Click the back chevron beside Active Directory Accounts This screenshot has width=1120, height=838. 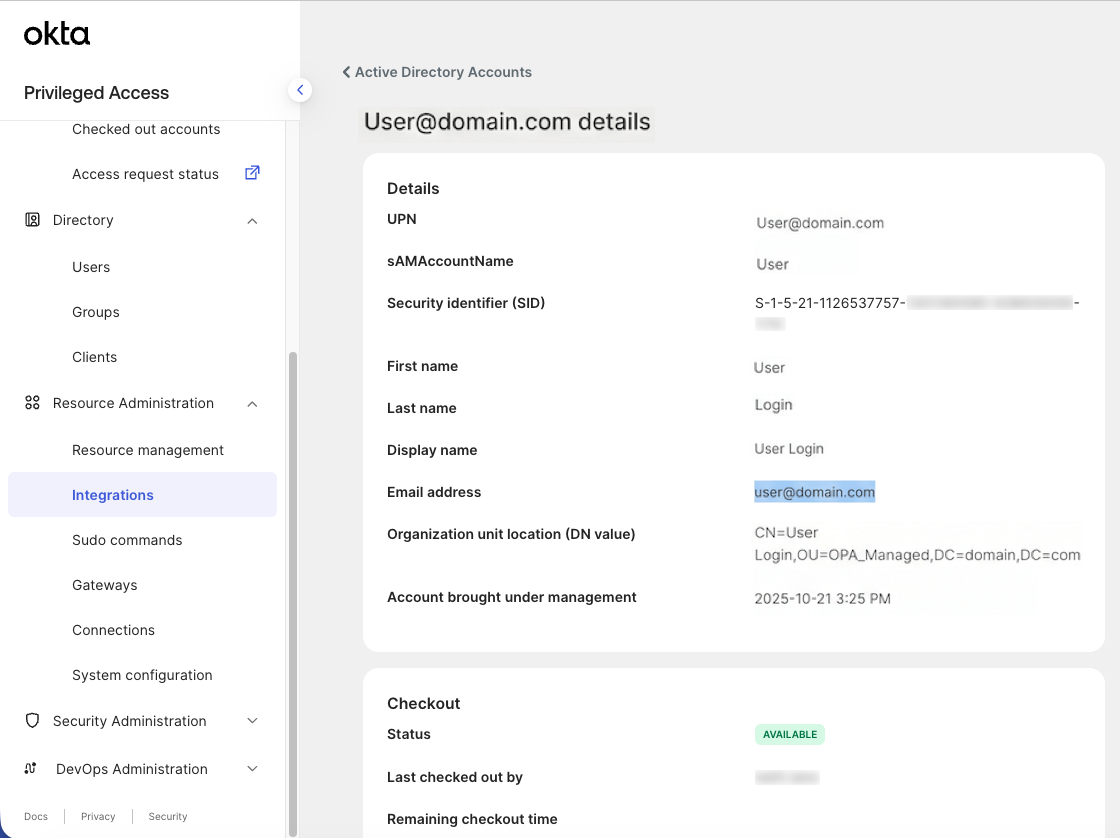point(346,72)
